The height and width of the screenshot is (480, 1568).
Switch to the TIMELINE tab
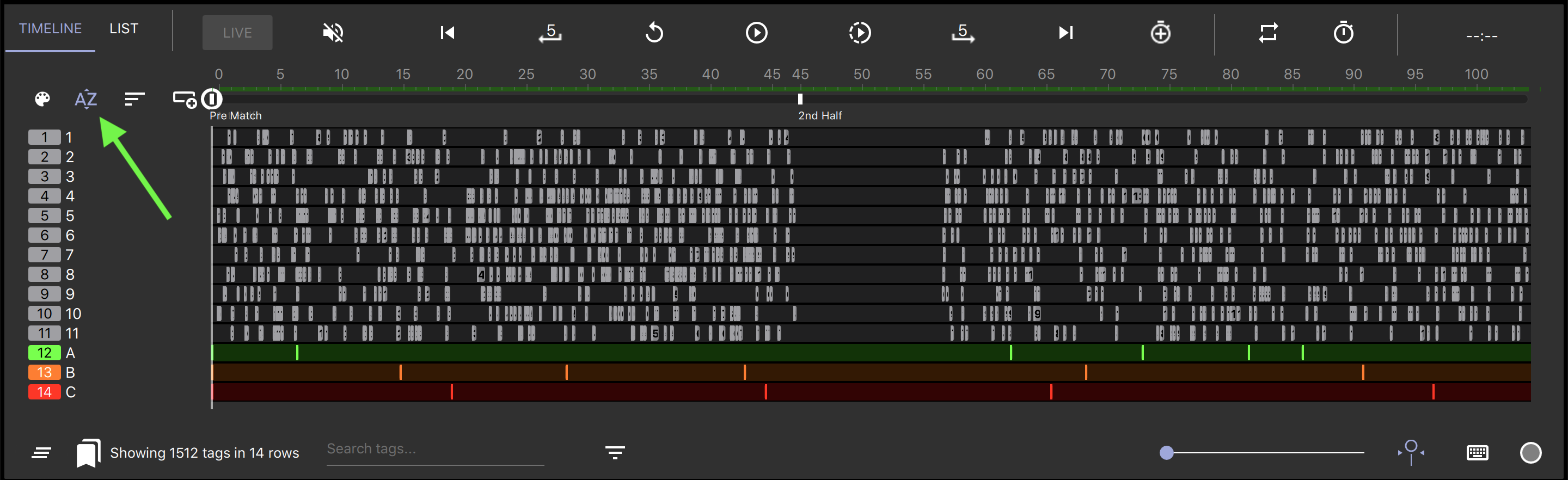tap(50, 29)
